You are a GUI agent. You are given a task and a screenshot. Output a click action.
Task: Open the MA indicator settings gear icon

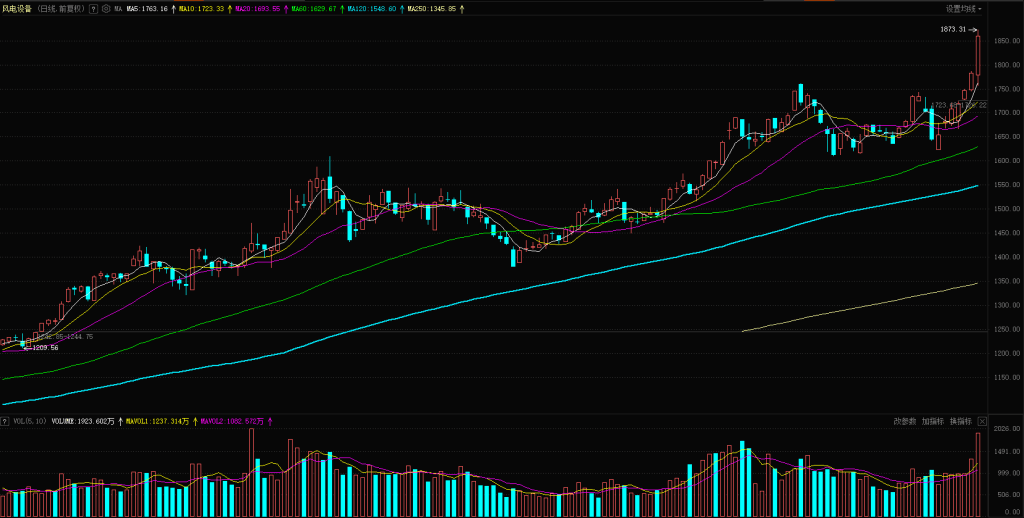coord(106,8)
